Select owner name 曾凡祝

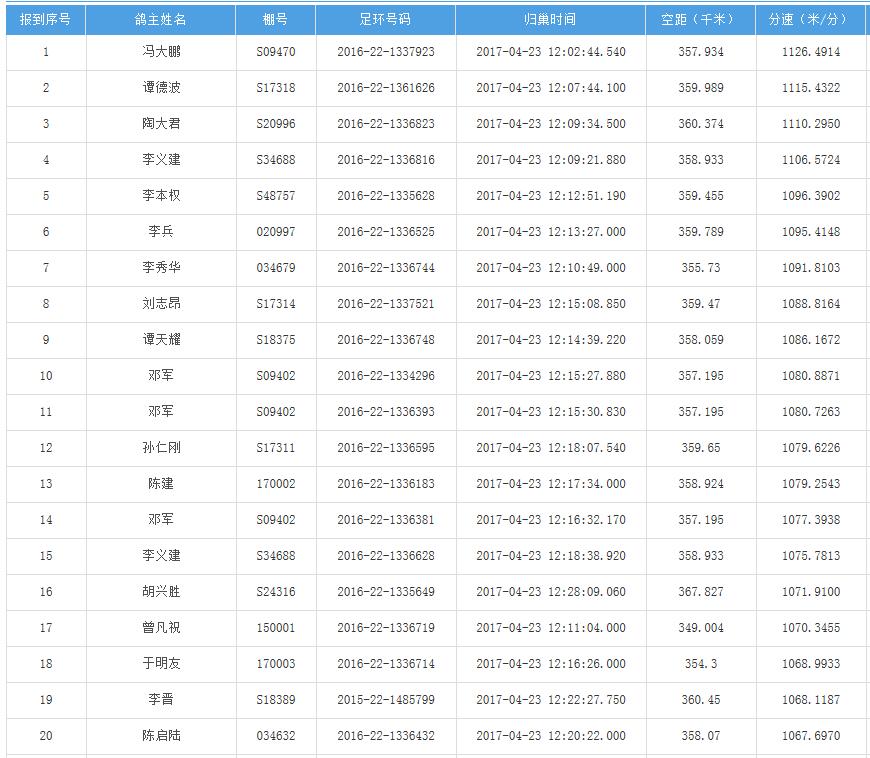click(x=160, y=628)
